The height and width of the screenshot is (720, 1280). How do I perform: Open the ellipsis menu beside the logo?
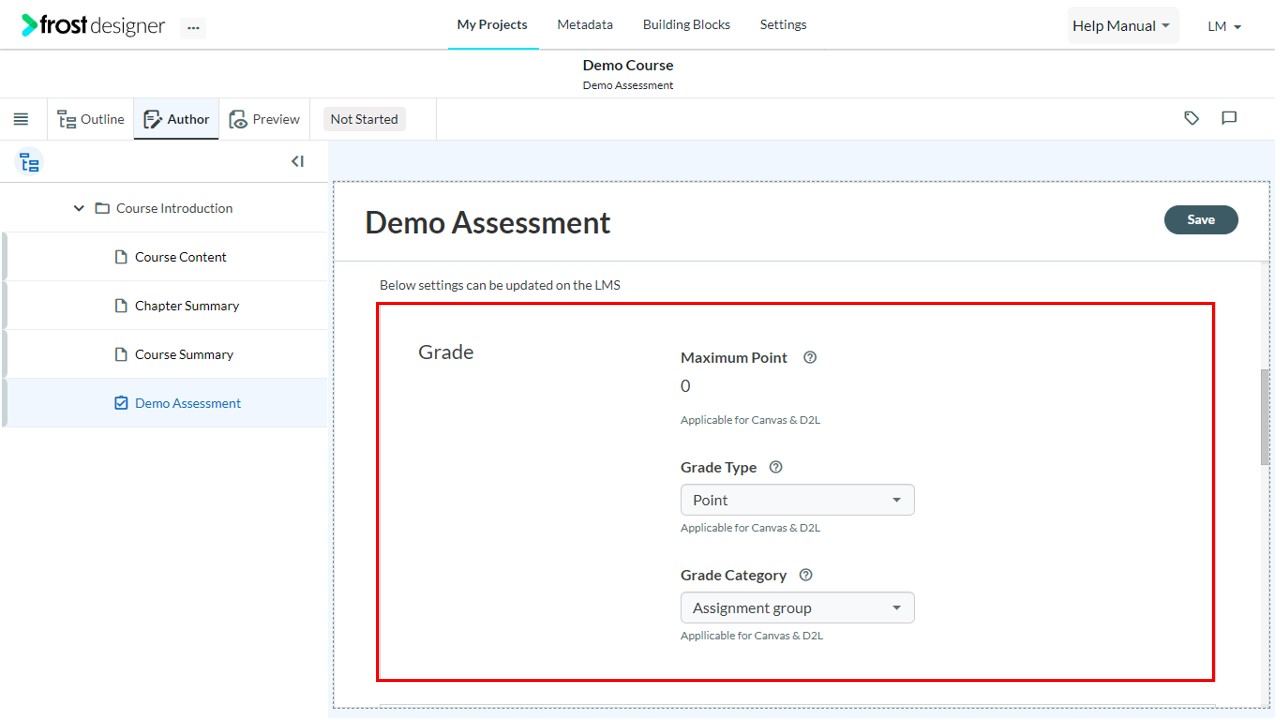click(193, 28)
